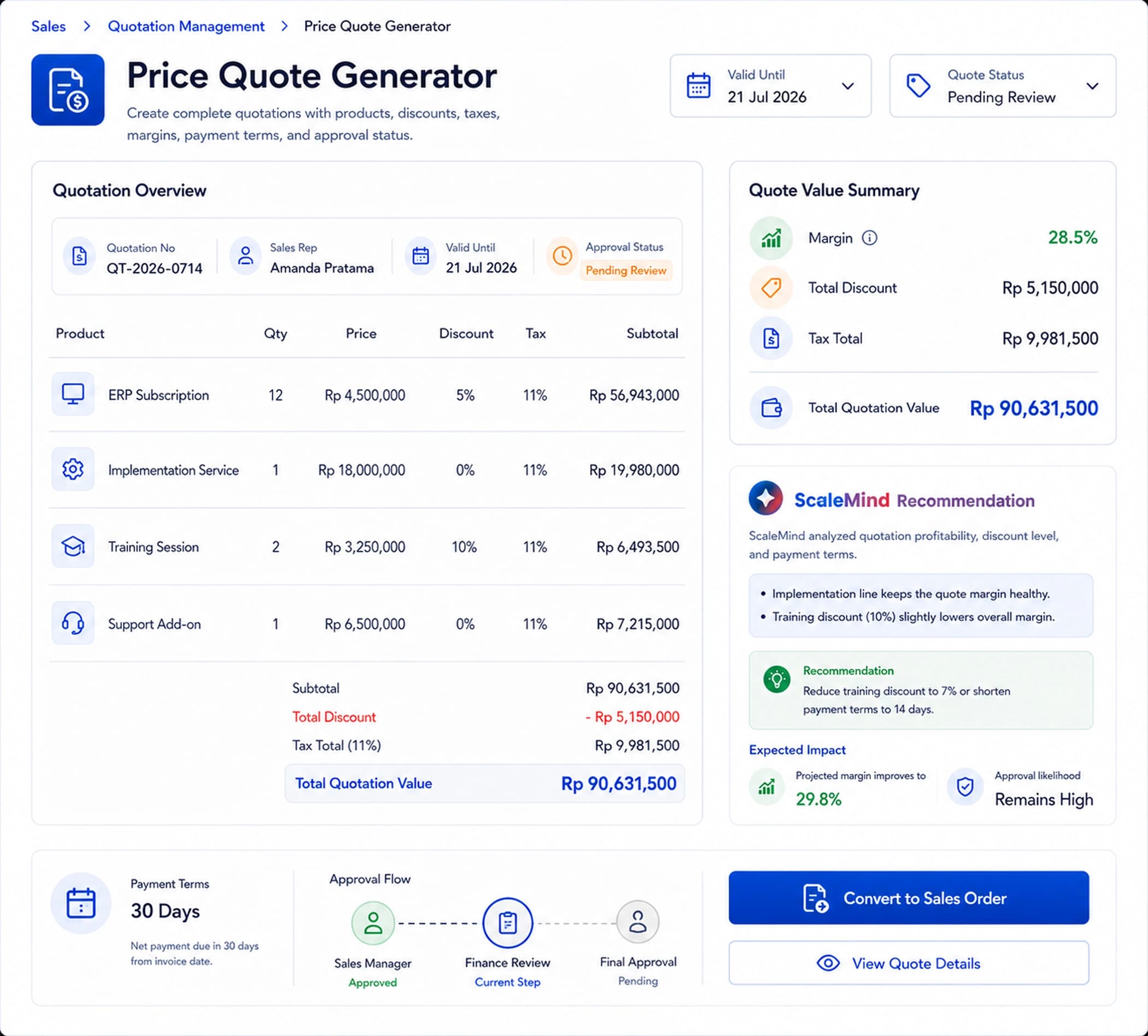Click sales rep name Amanda Pratama
Viewport: 1148px width, 1036px height.
pos(322,268)
